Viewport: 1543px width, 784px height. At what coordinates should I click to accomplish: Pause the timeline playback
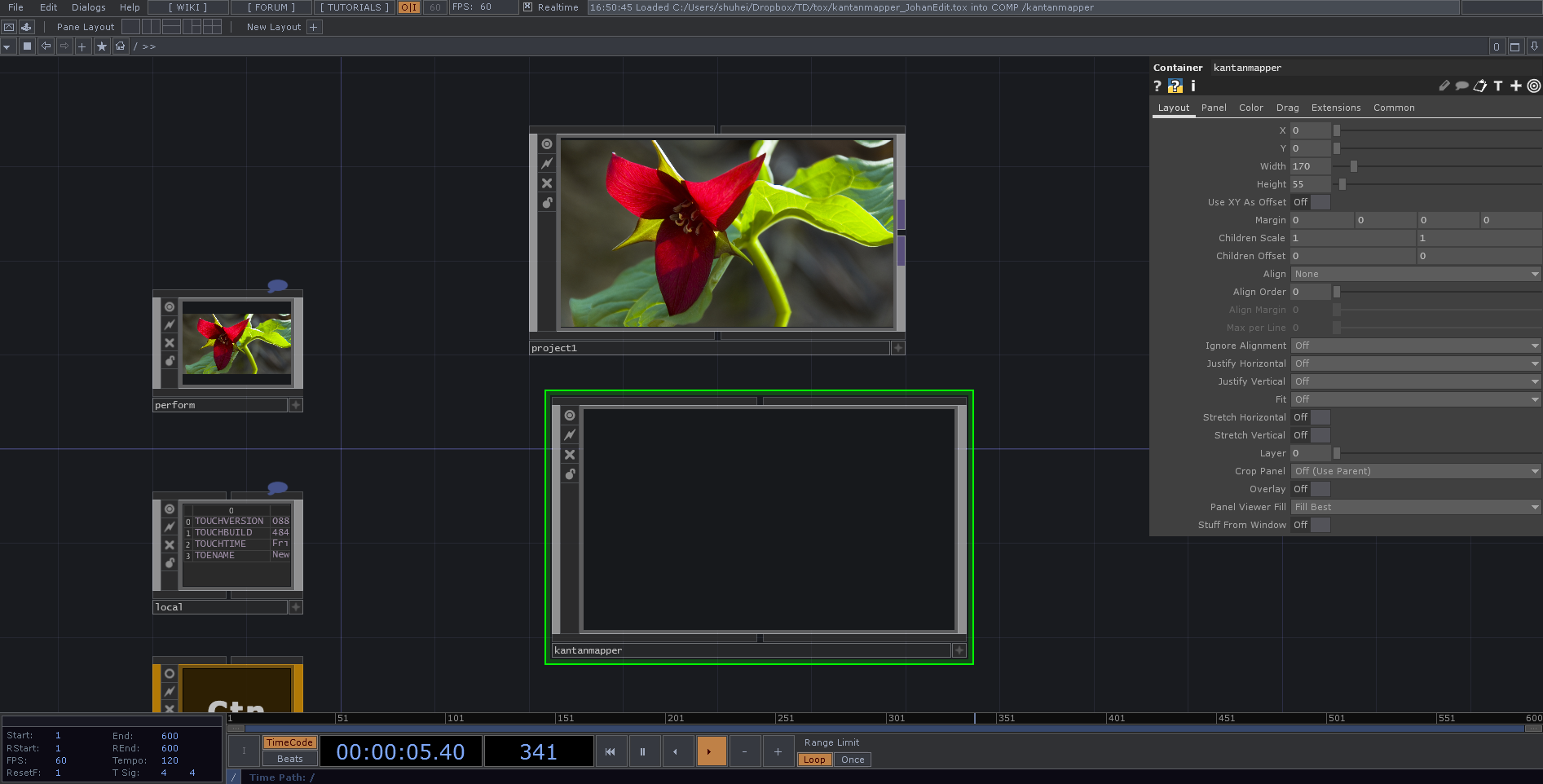[642, 751]
